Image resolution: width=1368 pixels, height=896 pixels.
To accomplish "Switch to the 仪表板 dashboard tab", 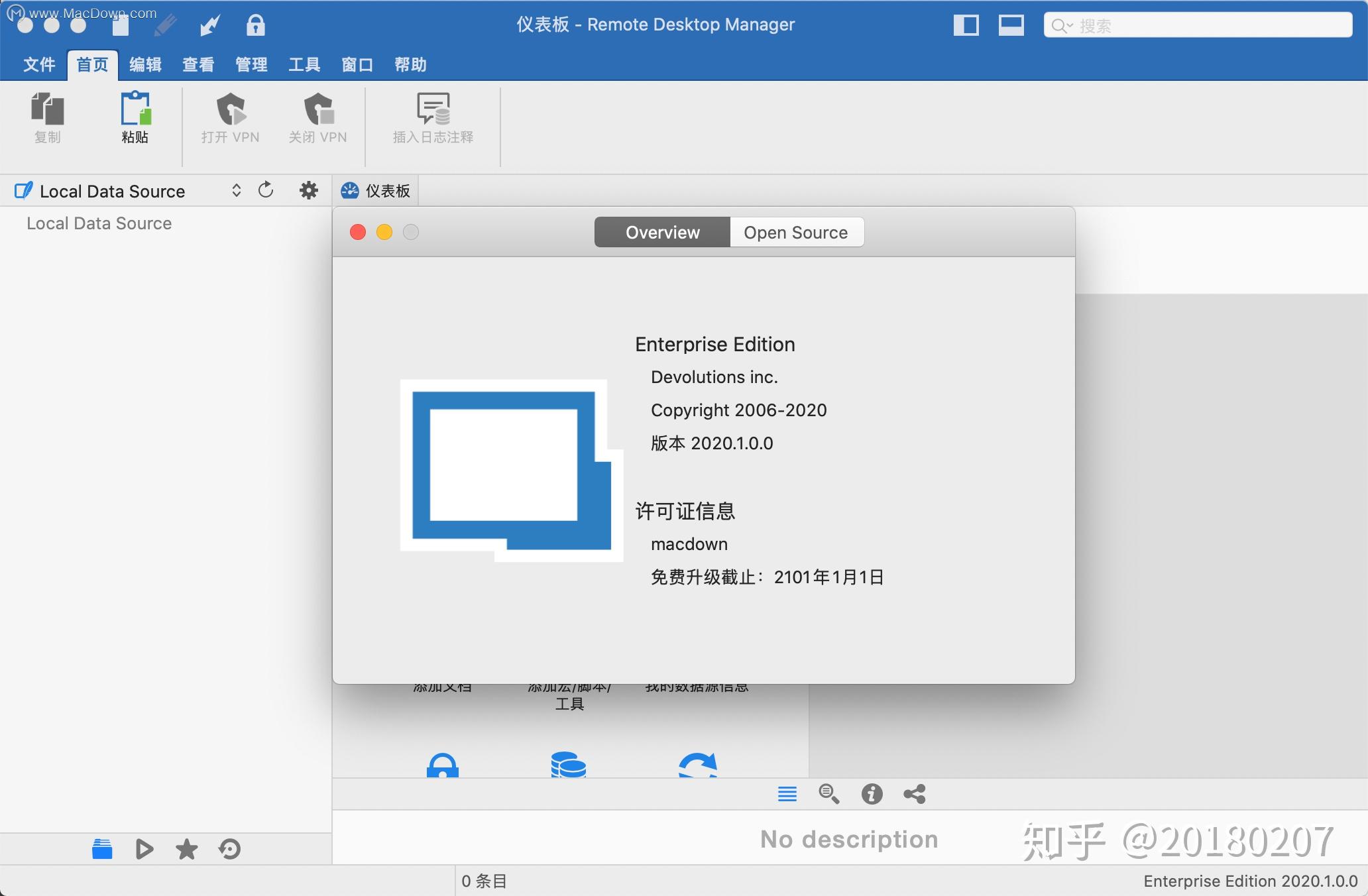I will coord(376,191).
